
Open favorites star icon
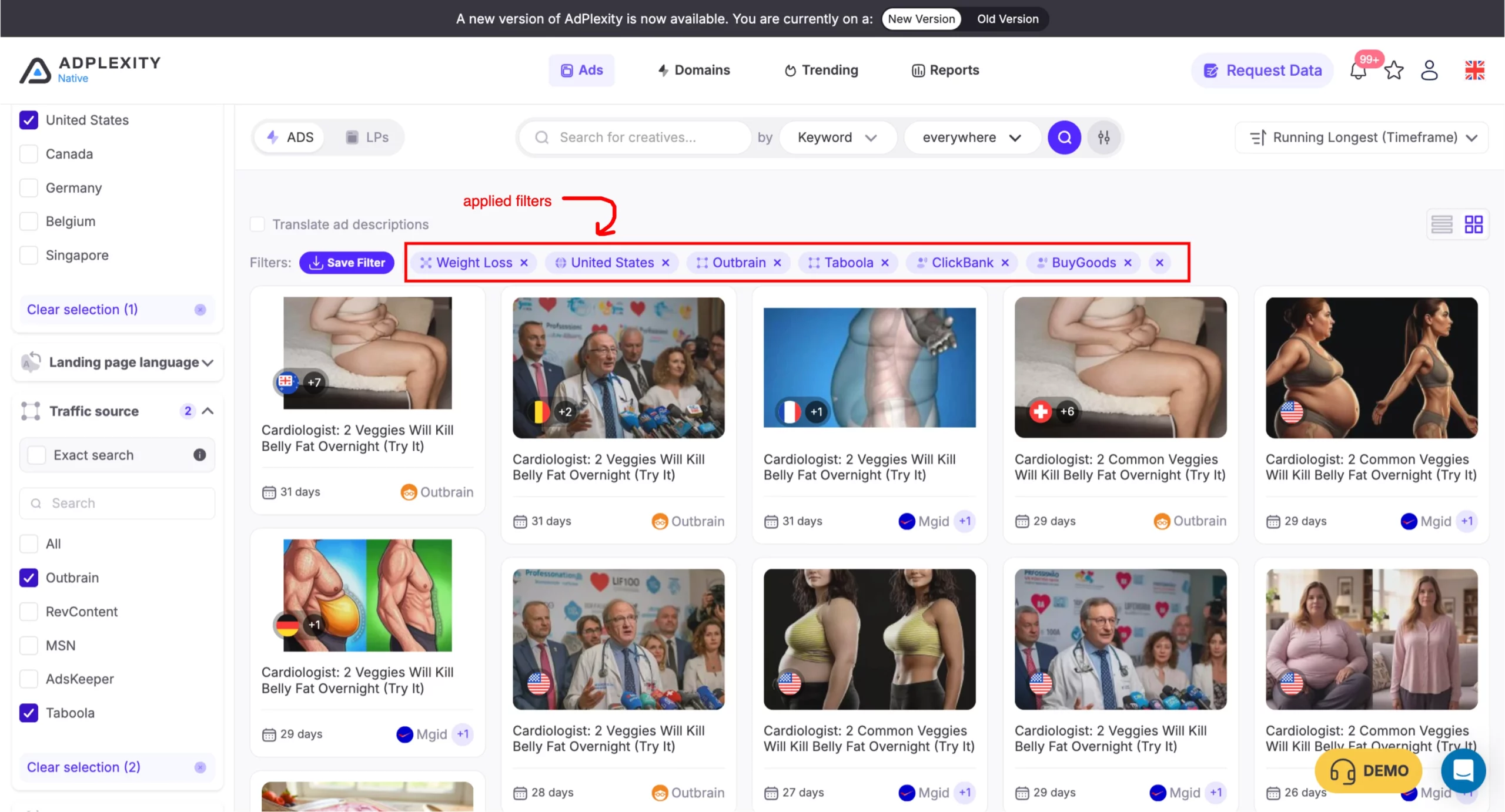1394,71
